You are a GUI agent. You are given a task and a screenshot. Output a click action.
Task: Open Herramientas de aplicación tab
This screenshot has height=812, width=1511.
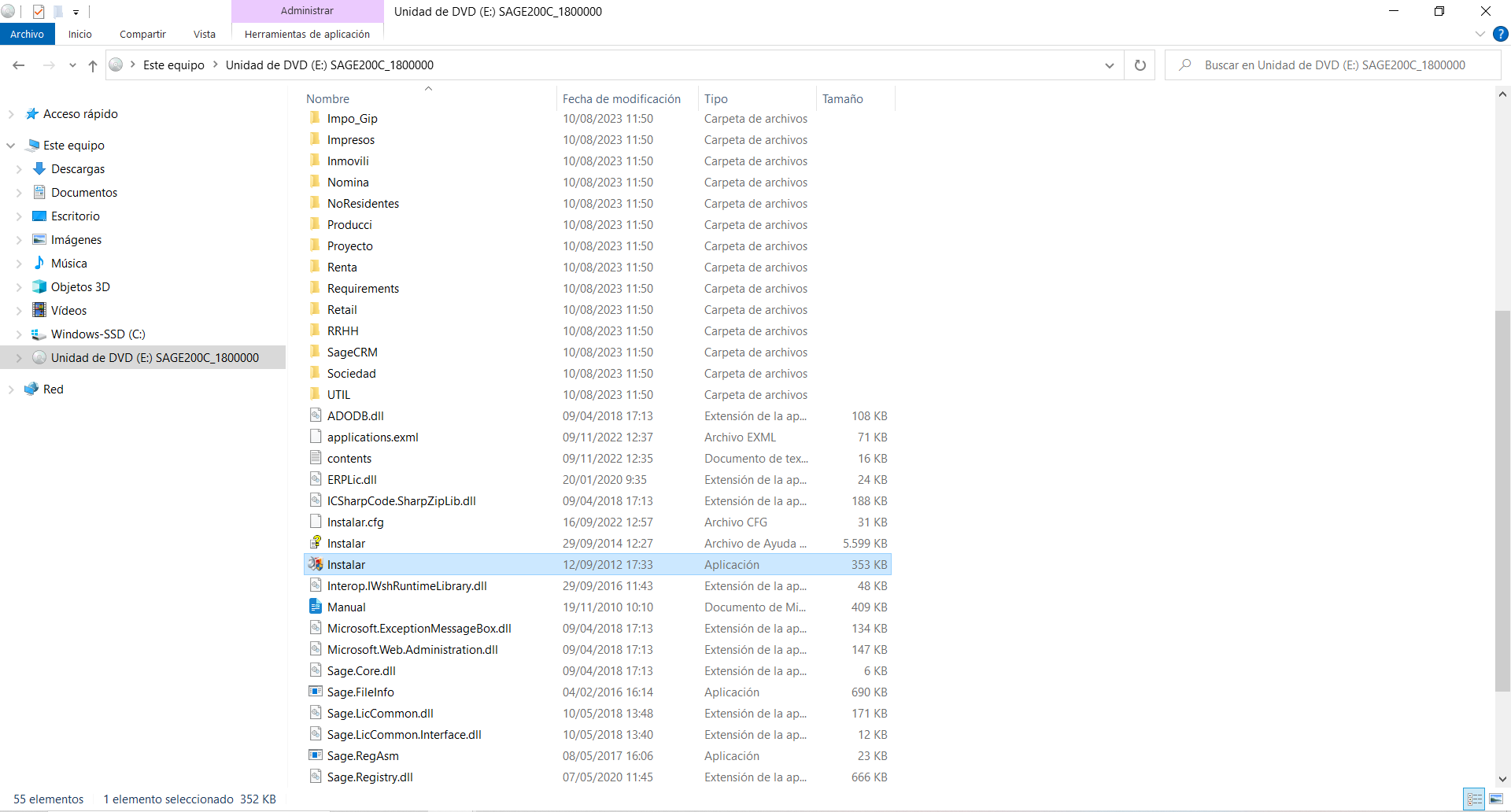(x=307, y=34)
